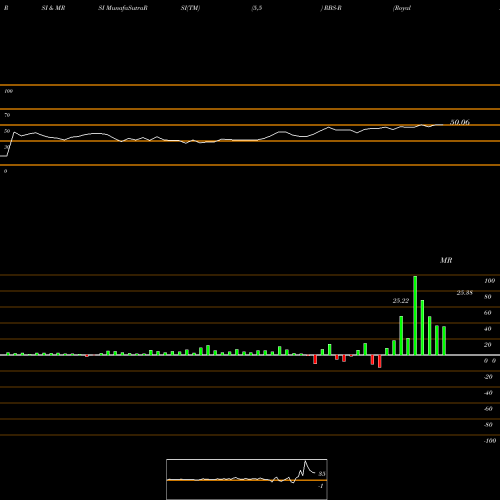500x500 pixels.
Task: Click the tallest green MR histogram bar
Action: [x=415, y=315]
